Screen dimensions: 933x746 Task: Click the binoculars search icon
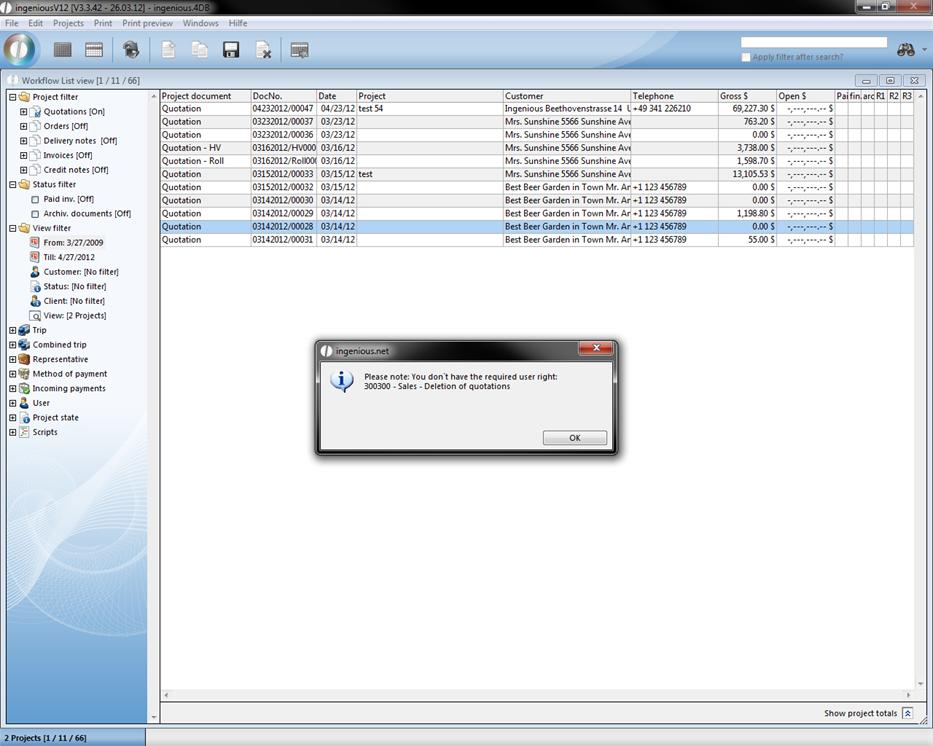[x=906, y=50]
